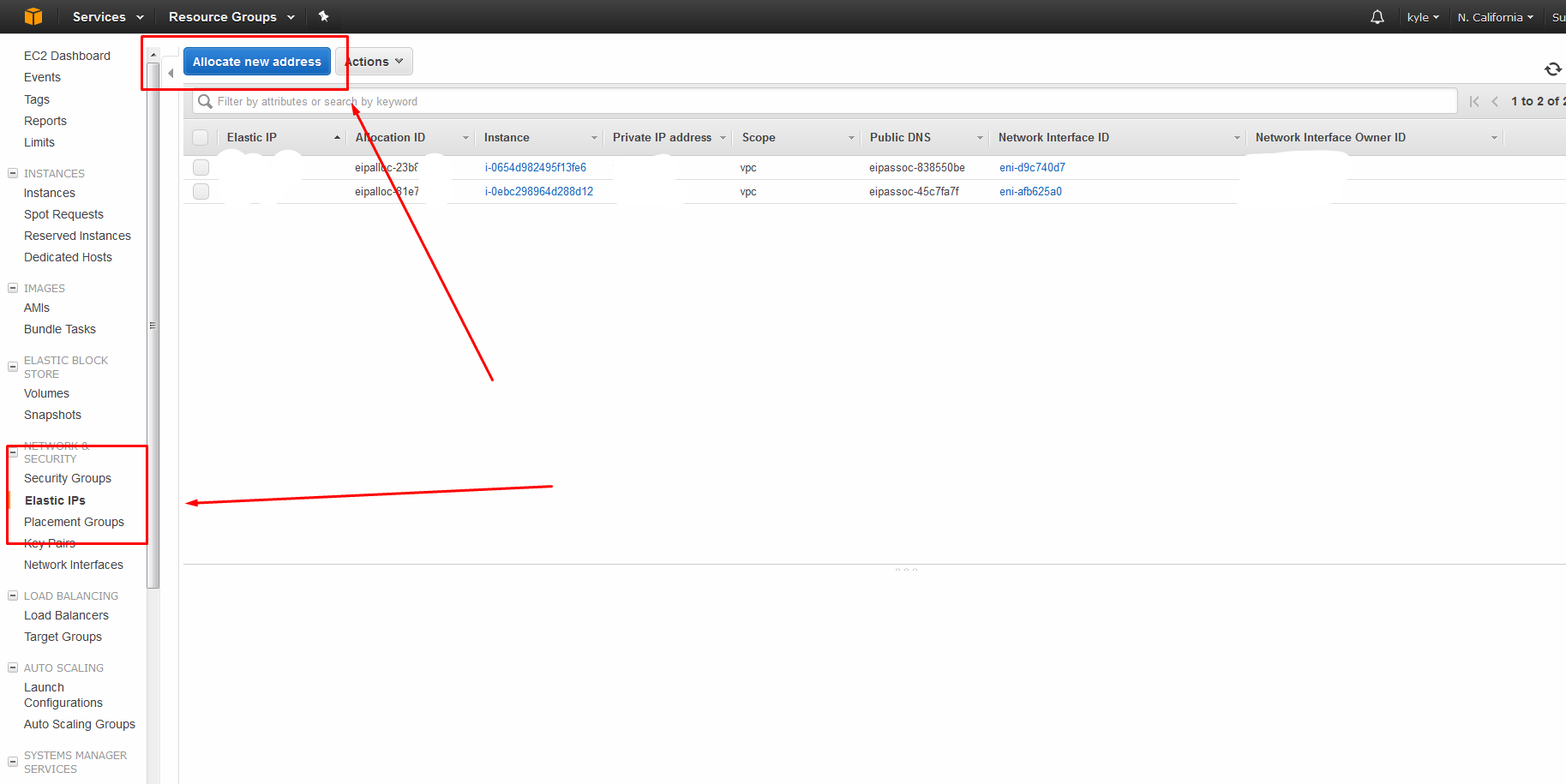Open the Public DNS column arrow

point(980,138)
